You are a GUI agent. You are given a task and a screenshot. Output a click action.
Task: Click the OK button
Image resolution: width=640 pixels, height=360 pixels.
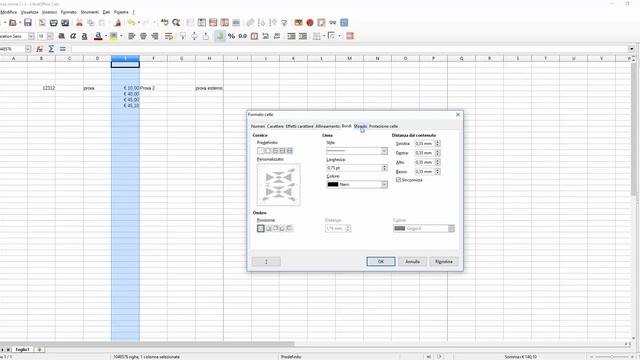(381, 262)
